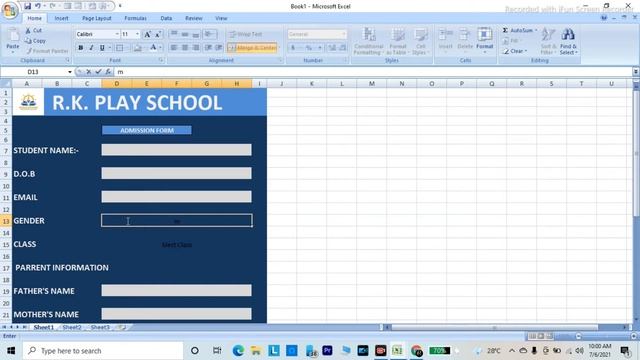640x360 pixels.
Task: Activate Format Painter
Action: (47, 51)
